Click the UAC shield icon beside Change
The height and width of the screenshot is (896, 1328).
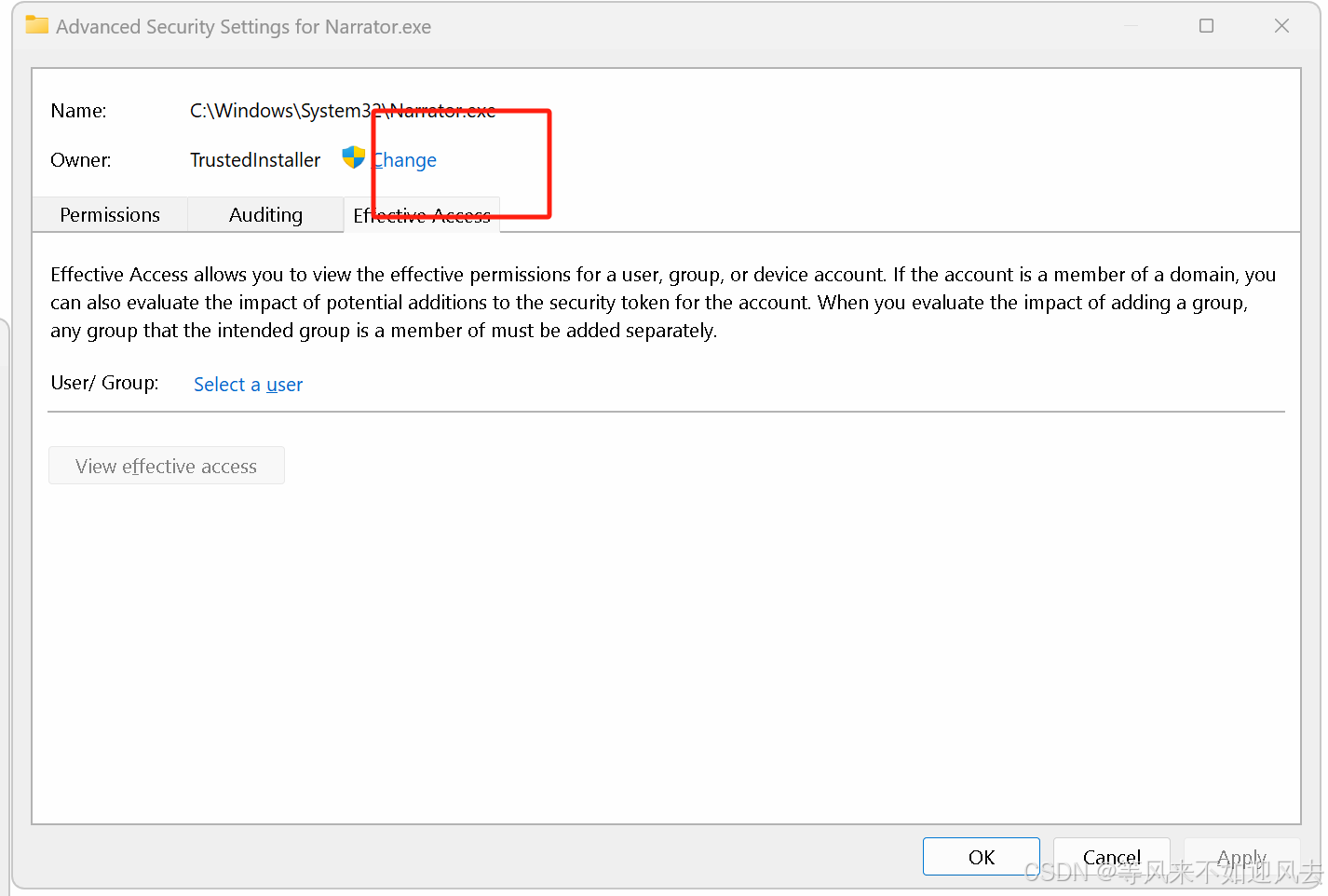(x=353, y=157)
